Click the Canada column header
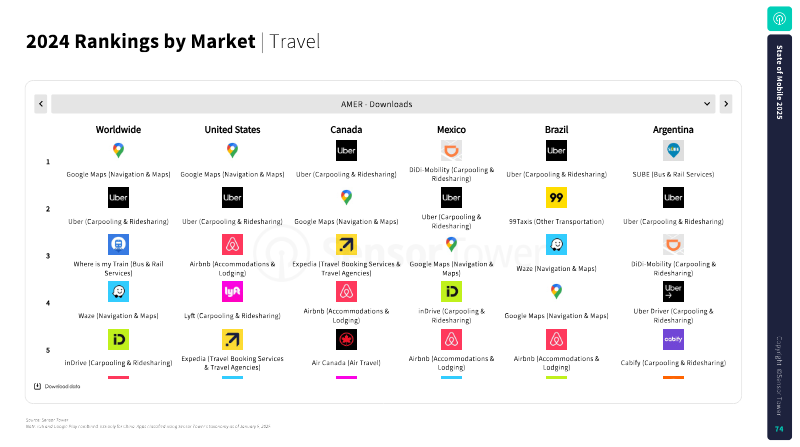800x447 pixels. (346, 130)
